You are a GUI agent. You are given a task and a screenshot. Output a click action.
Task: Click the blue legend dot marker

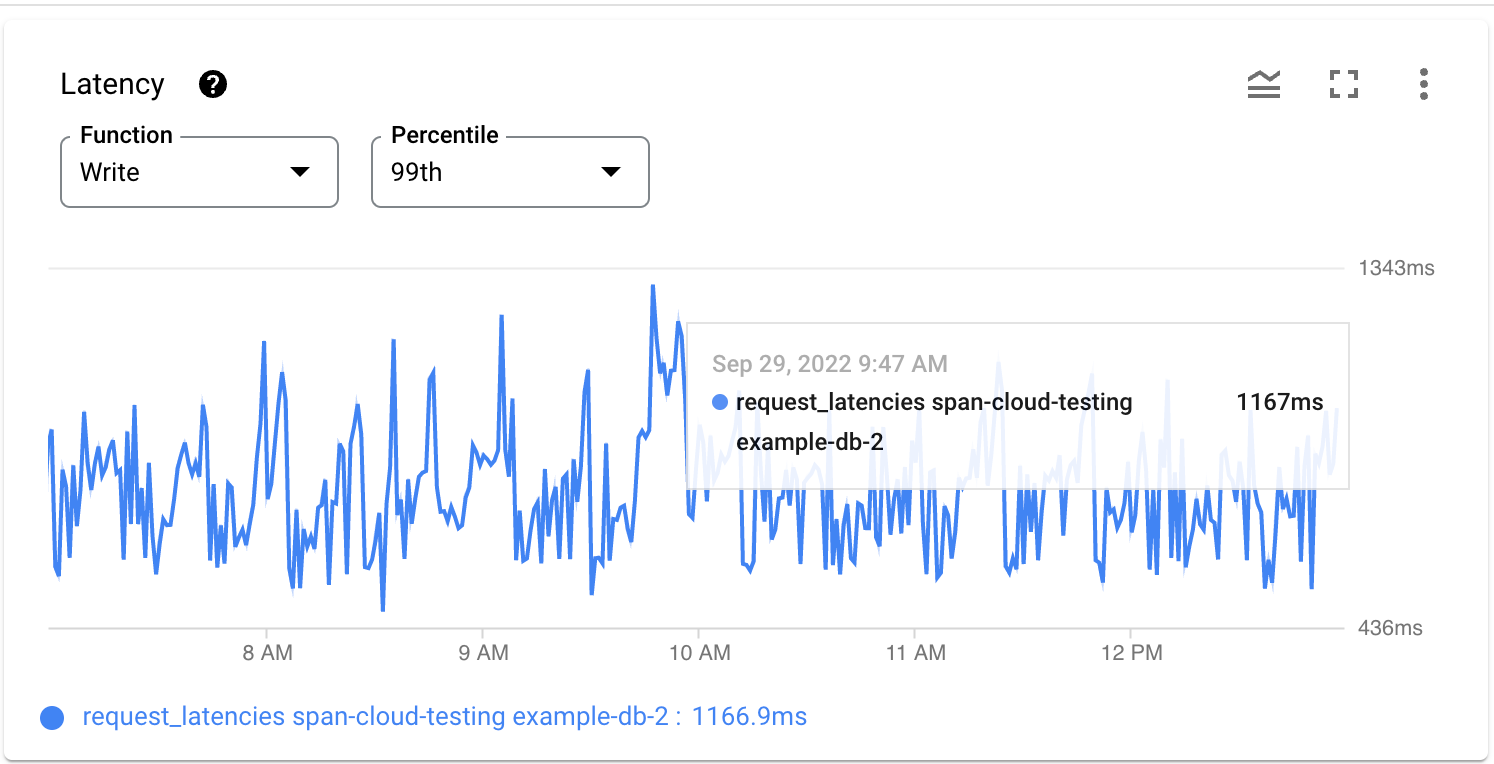pos(55,716)
